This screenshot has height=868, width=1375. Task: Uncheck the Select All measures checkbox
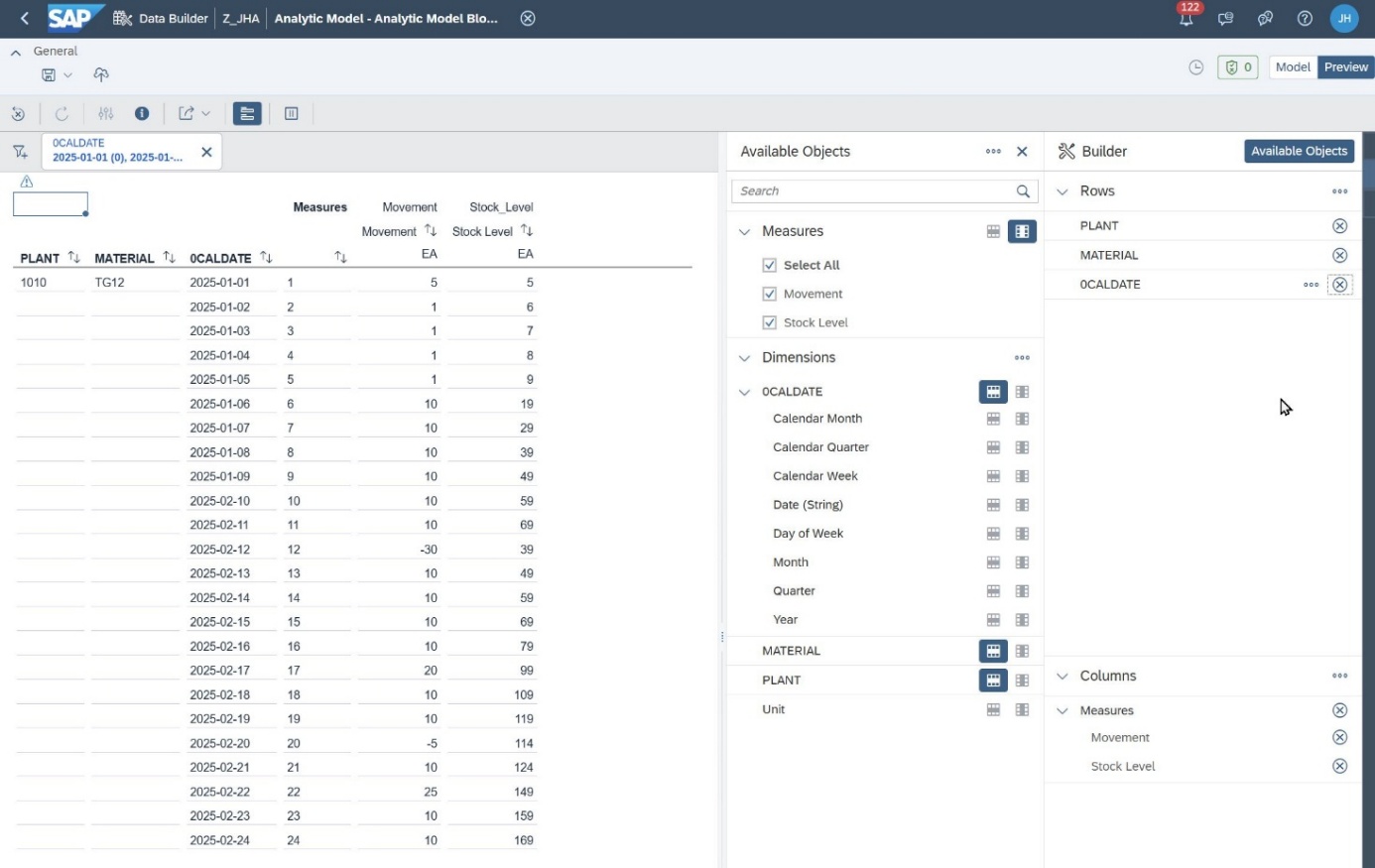pos(769,265)
